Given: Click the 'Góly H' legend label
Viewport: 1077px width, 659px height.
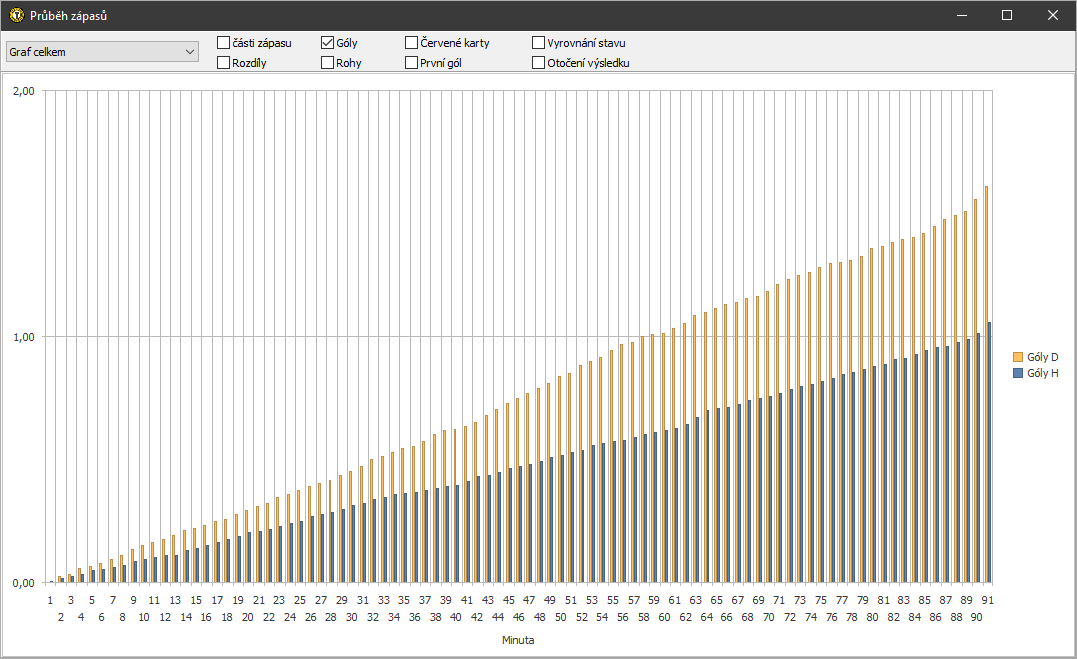Looking at the screenshot, I should click(x=1043, y=373).
